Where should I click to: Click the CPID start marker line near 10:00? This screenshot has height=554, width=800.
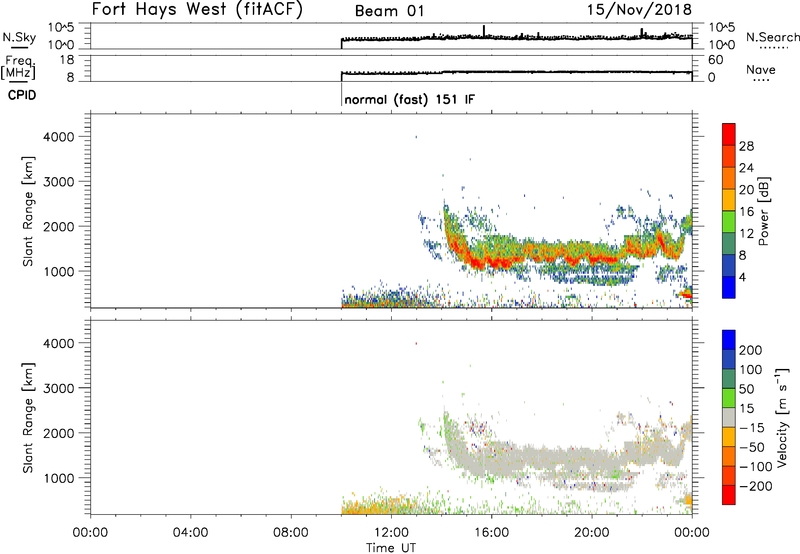coord(341,94)
